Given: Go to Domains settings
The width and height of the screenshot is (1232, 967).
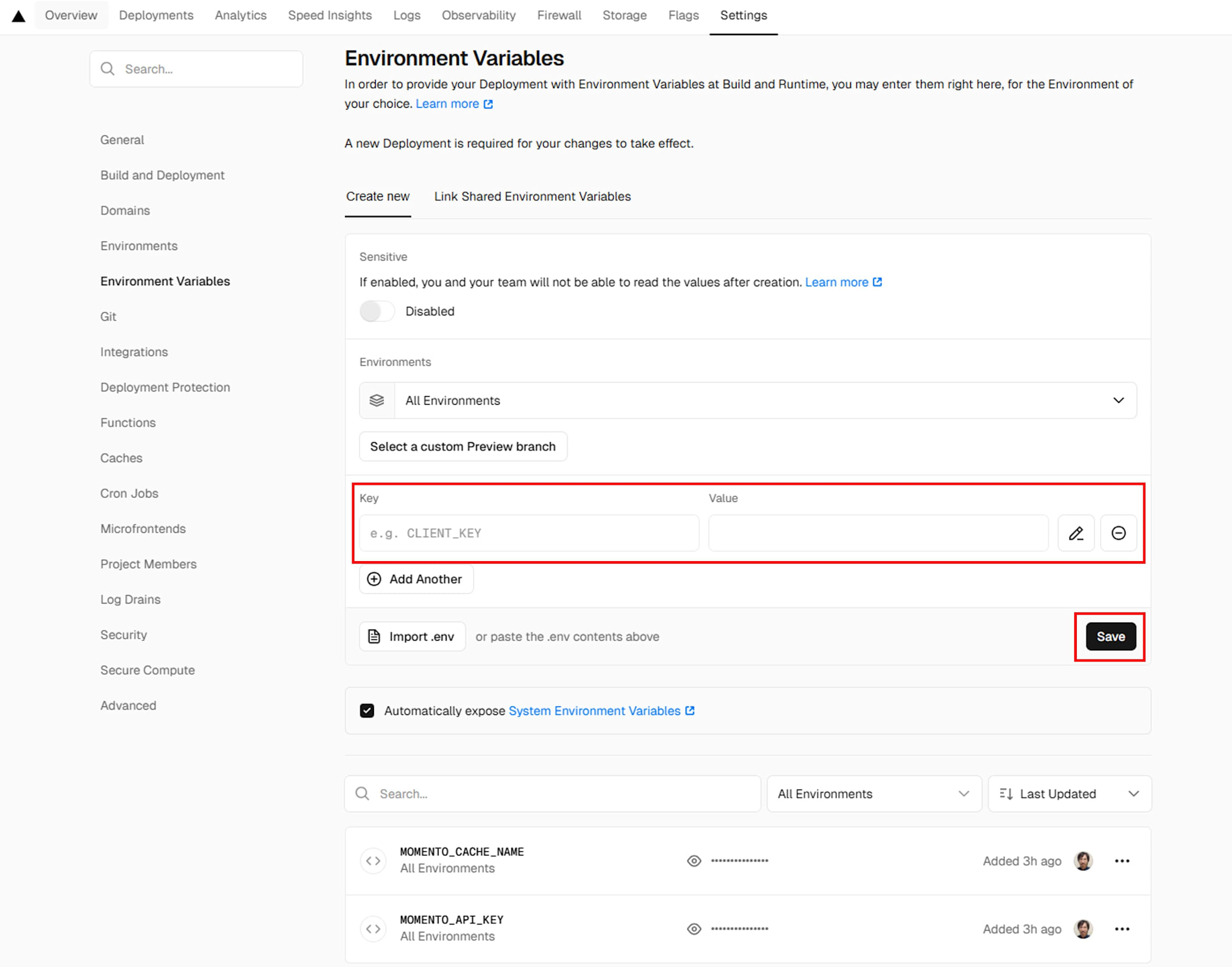Looking at the screenshot, I should (125, 211).
